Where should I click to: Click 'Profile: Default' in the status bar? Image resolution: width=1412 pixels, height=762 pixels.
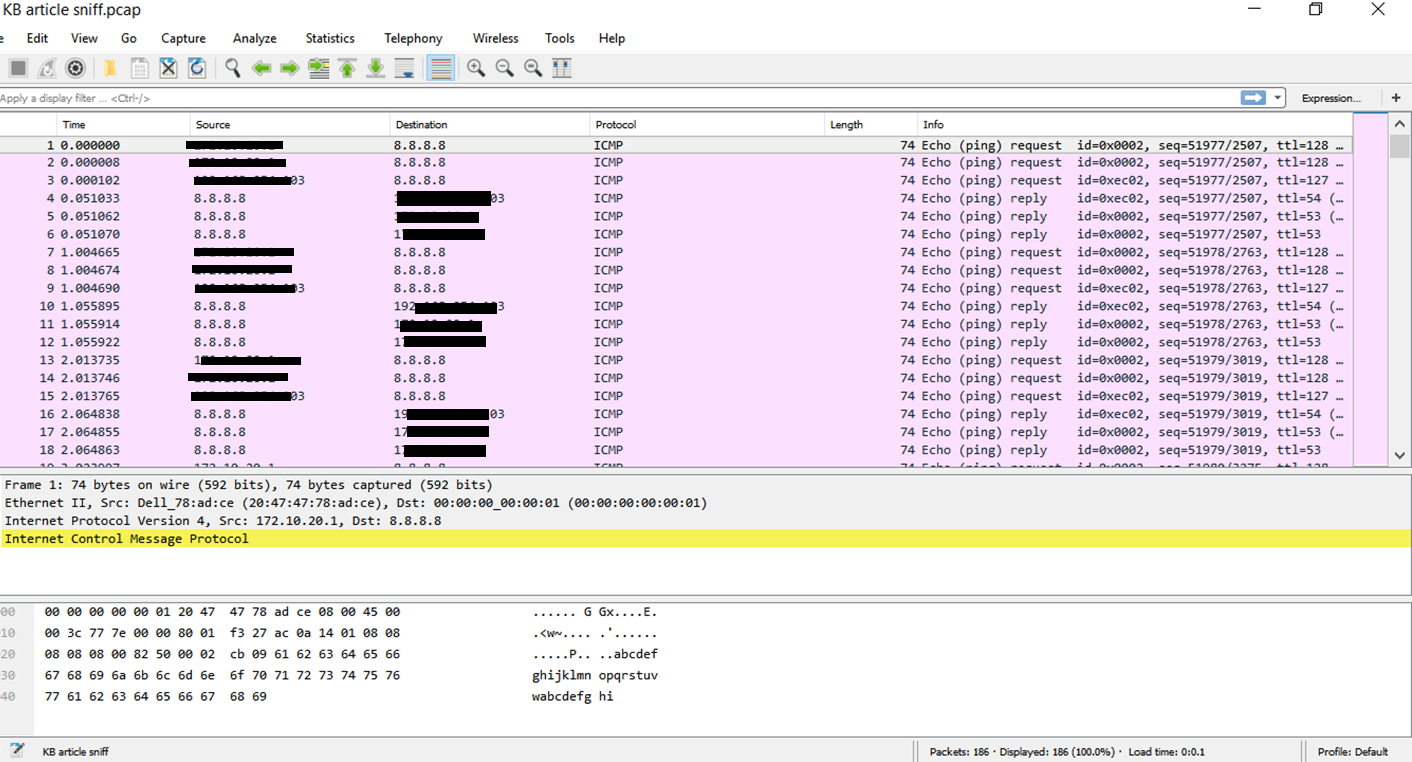tap(1353, 751)
